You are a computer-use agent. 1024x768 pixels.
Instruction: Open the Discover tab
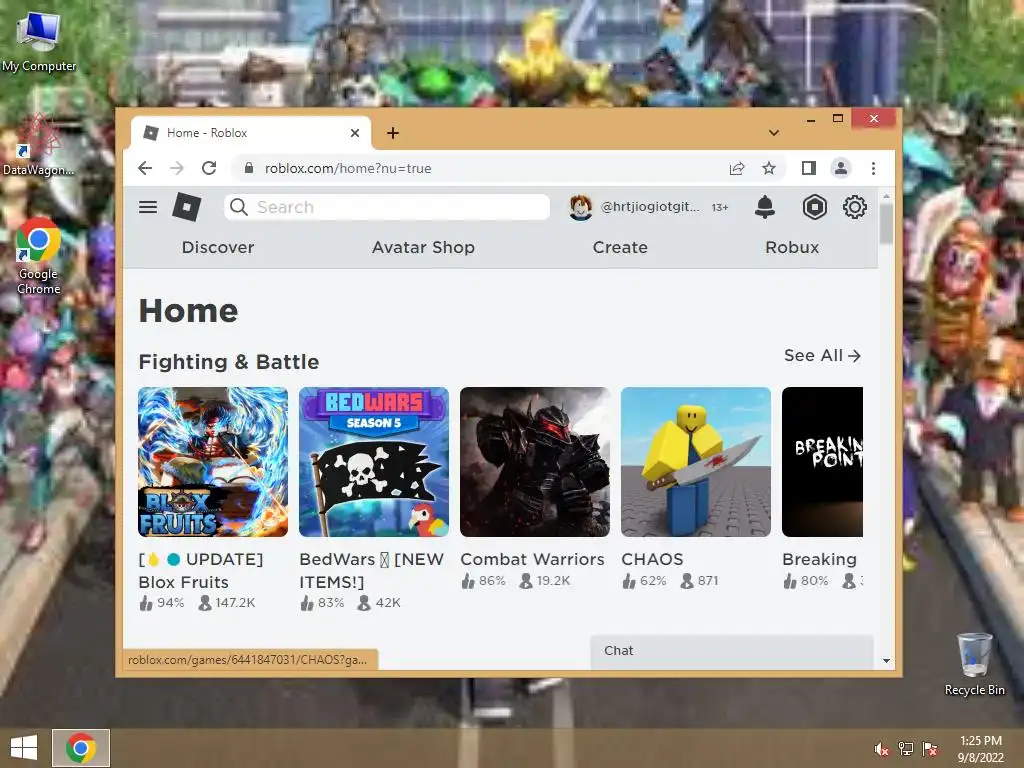218,248
